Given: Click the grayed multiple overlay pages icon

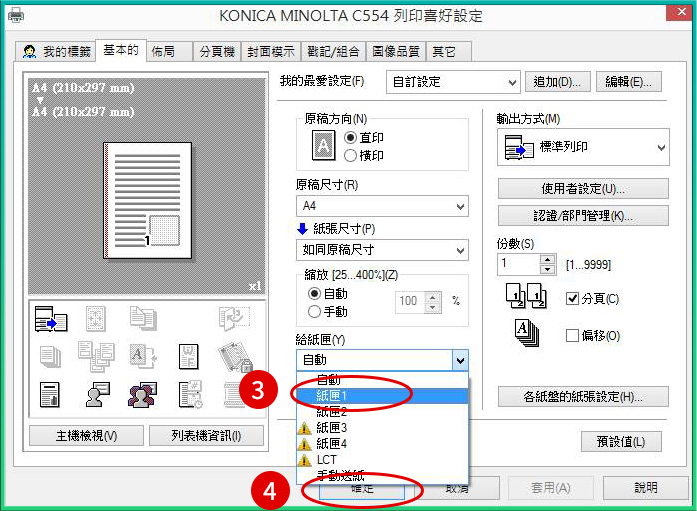Looking at the screenshot, I should click(96, 356).
